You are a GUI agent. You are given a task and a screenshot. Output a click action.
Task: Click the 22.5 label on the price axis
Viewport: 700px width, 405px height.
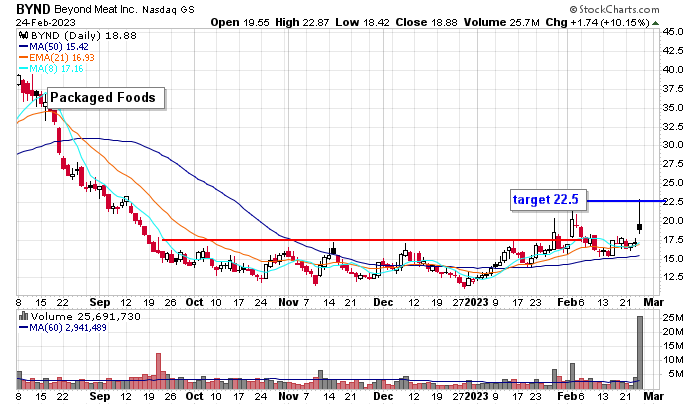coord(673,202)
